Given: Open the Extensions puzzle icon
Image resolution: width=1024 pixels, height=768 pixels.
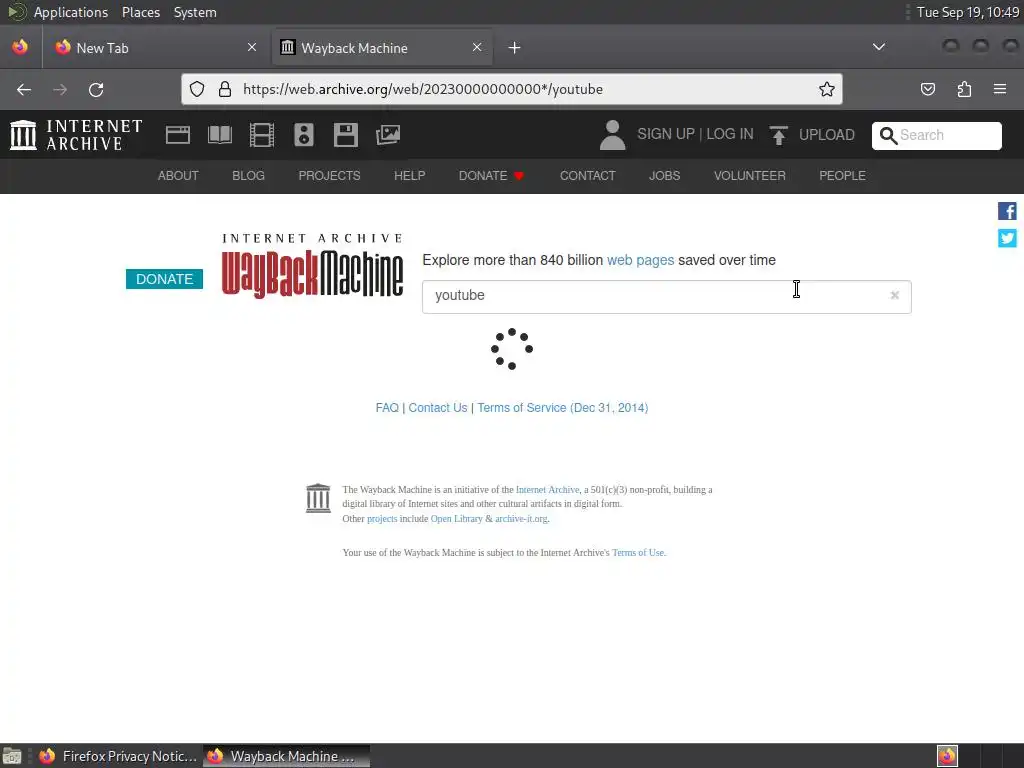Looking at the screenshot, I should click(x=964, y=89).
